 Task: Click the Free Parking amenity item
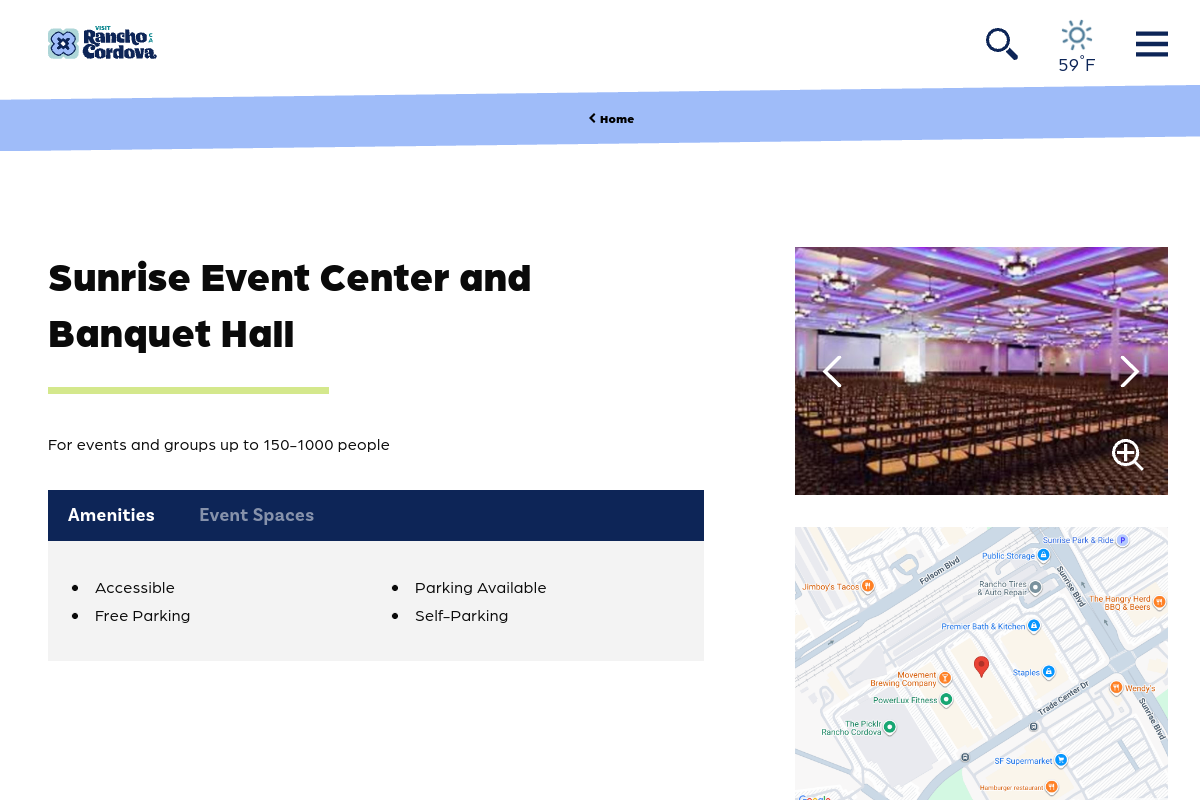[x=142, y=616]
